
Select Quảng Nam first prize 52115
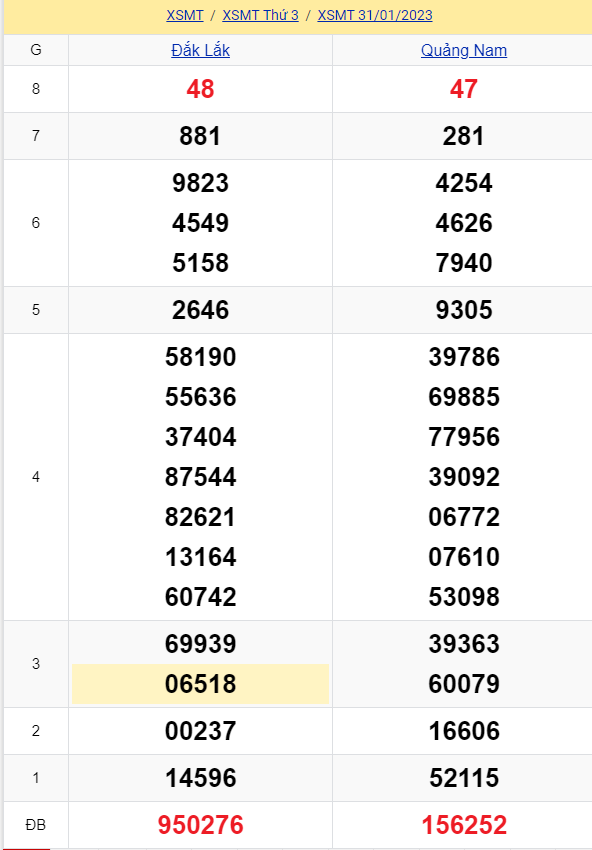[x=464, y=778]
